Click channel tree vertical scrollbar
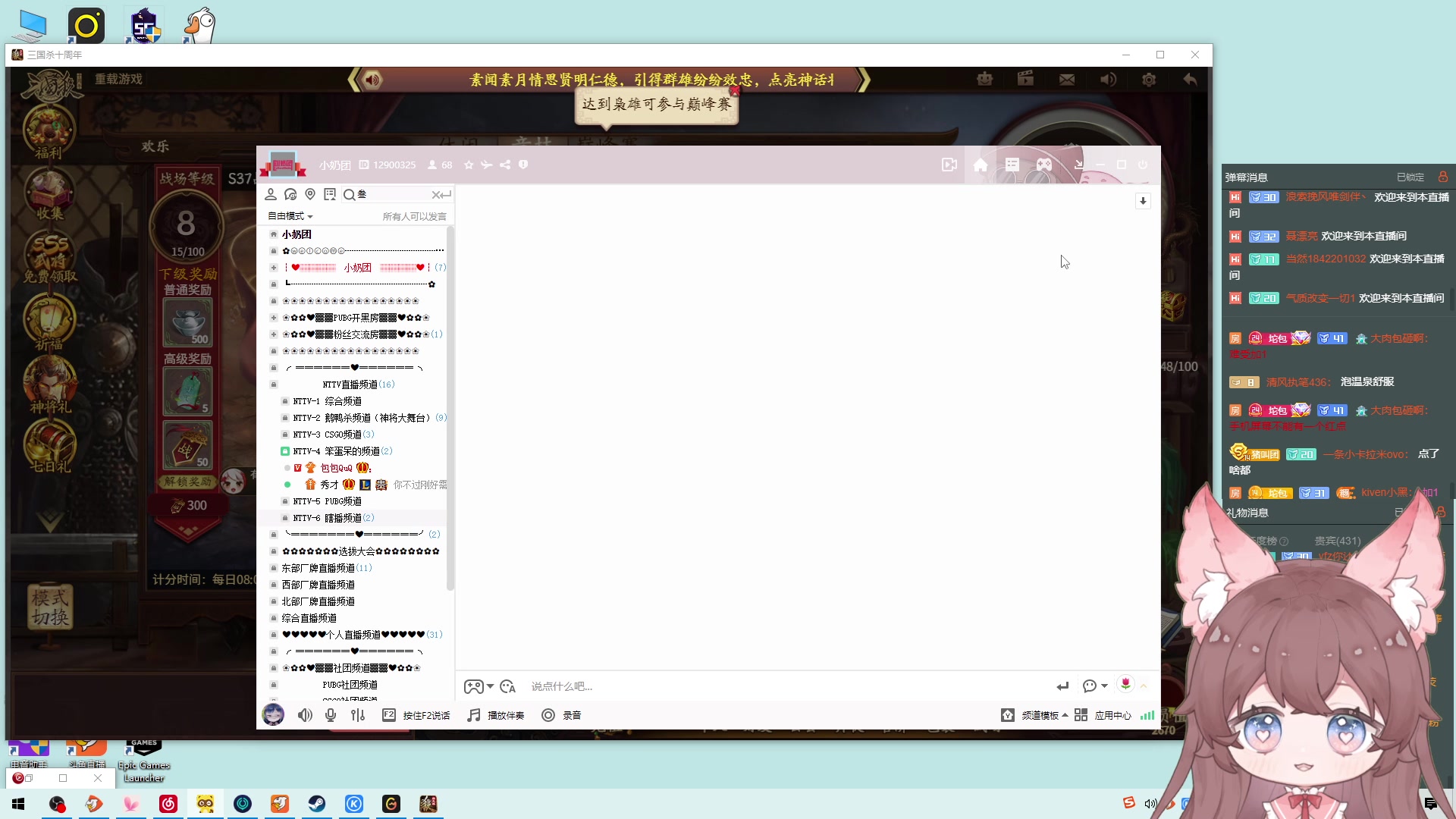1456x819 pixels. 450,409
